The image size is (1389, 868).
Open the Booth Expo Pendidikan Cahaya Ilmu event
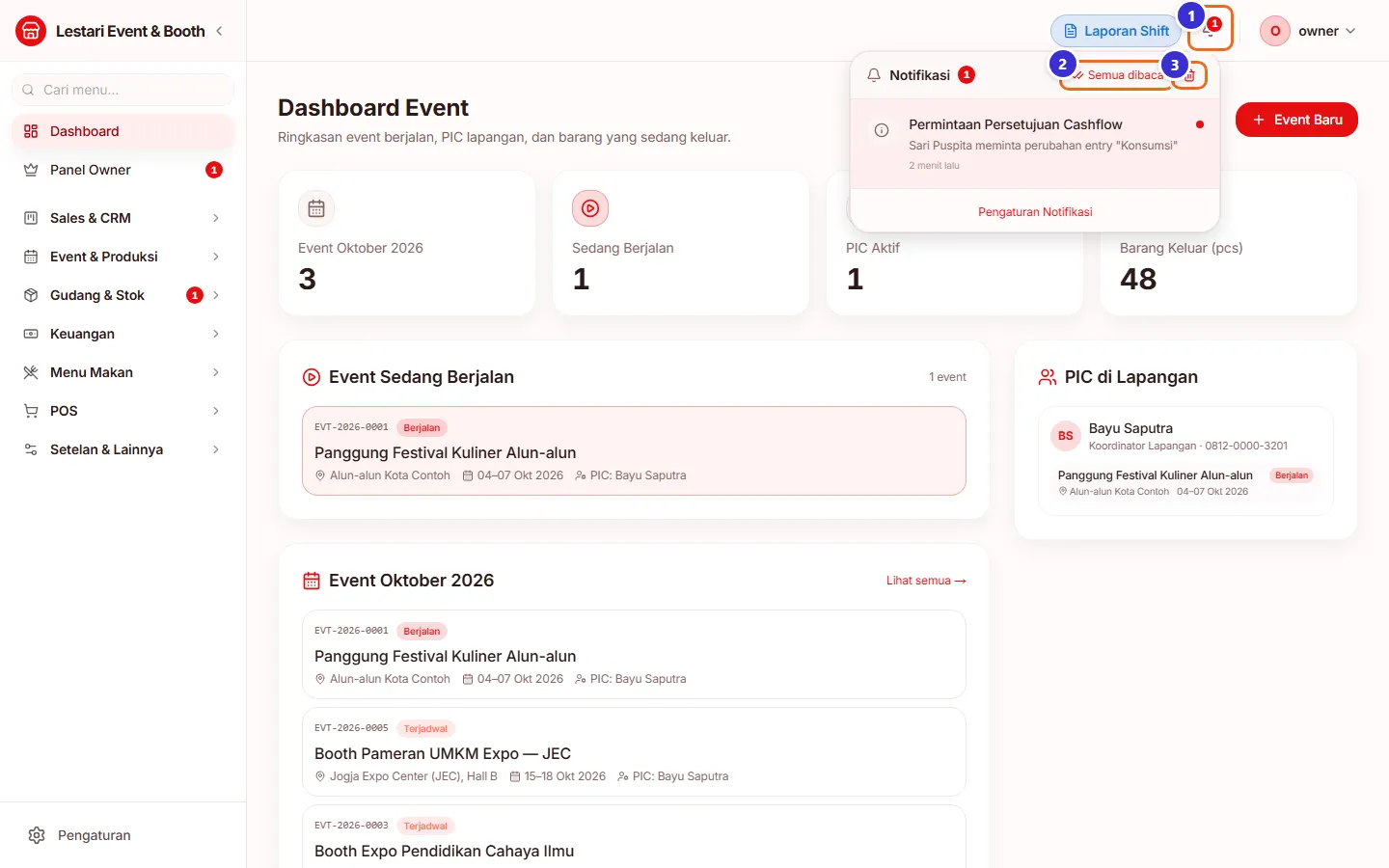pyautogui.click(x=634, y=837)
